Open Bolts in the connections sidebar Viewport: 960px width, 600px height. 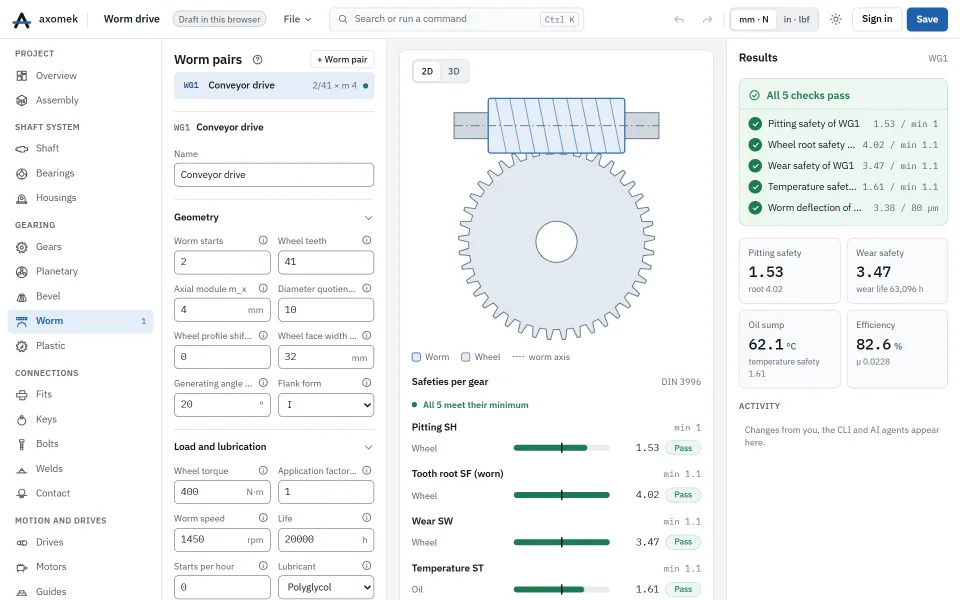pyautogui.click(x=80, y=444)
